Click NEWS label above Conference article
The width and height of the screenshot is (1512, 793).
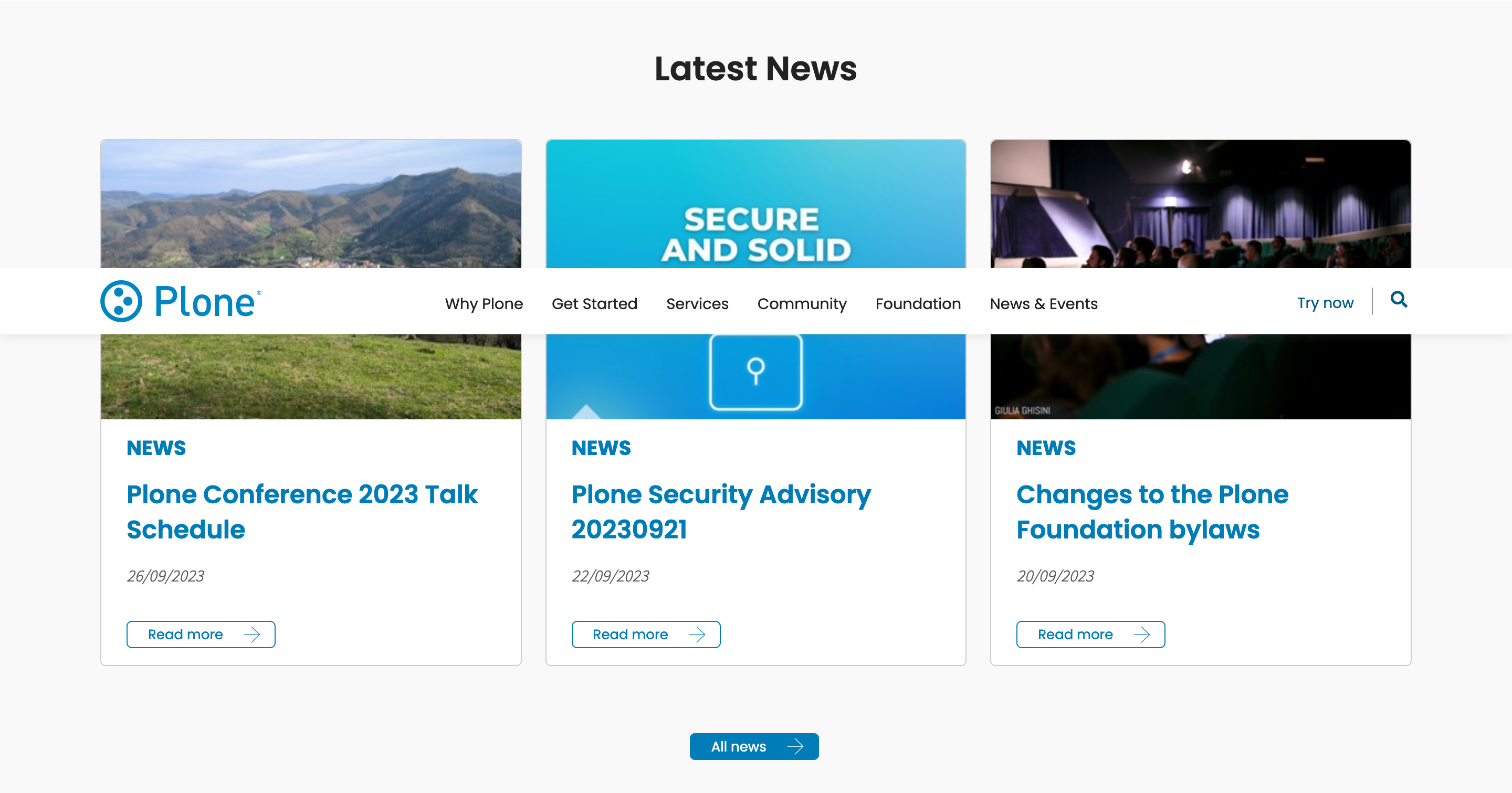click(156, 448)
